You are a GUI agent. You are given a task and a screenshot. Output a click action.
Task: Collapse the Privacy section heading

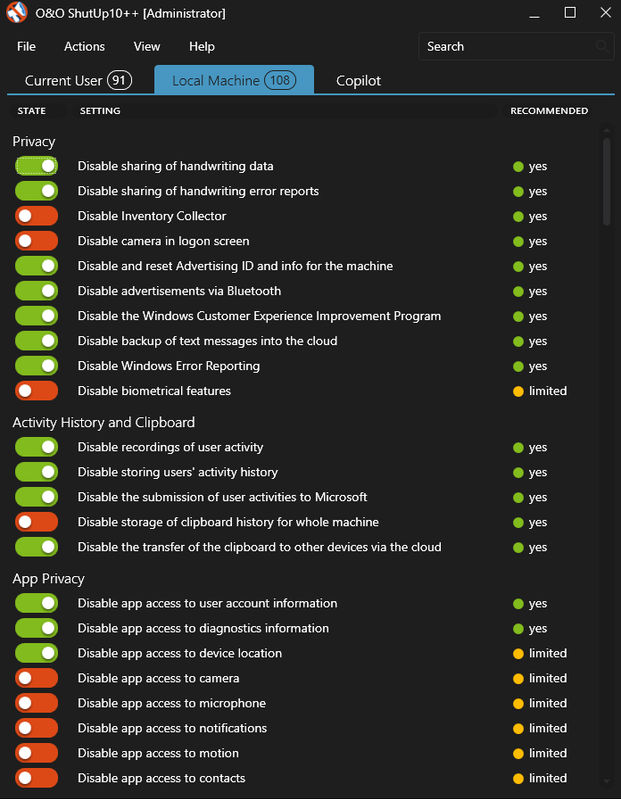(x=34, y=141)
